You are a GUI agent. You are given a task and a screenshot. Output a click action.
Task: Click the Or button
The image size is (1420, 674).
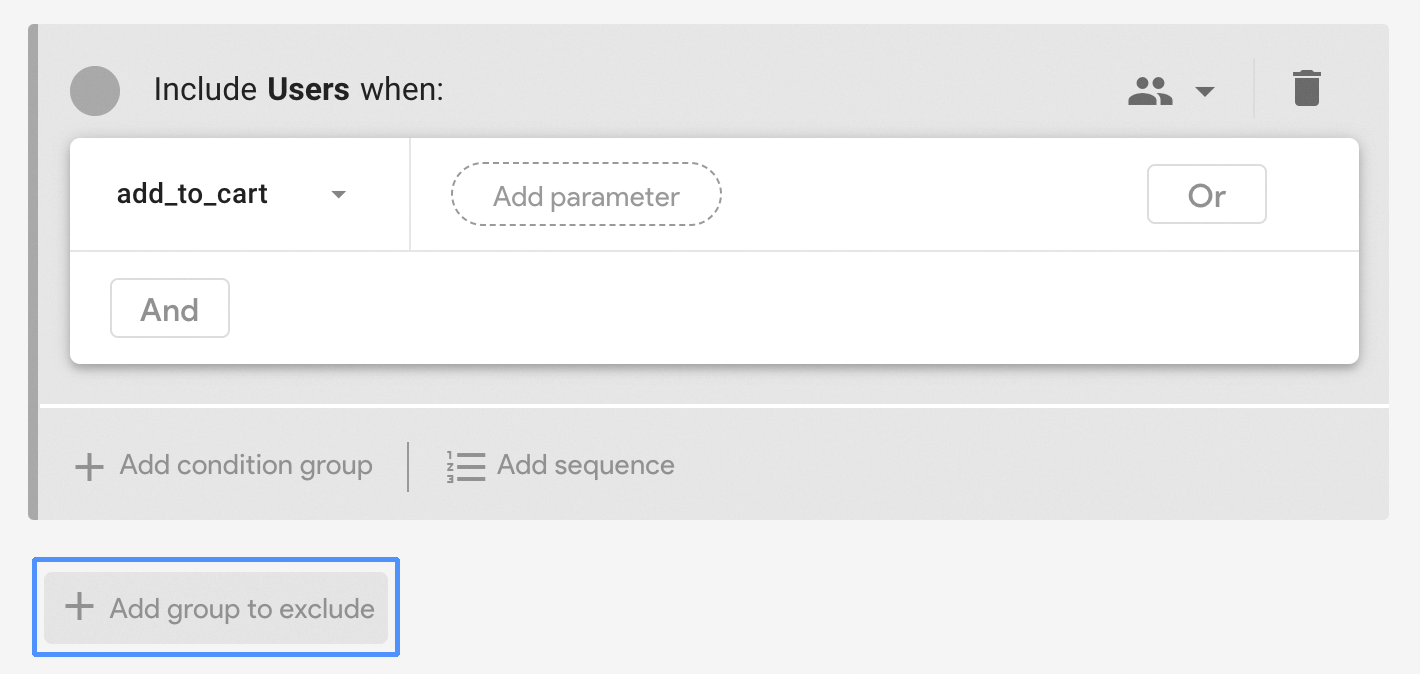tap(1206, 195)
